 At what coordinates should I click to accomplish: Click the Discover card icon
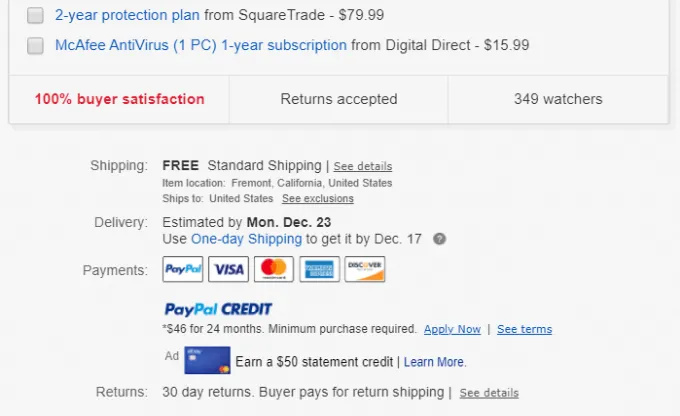[x=364, y=269]
